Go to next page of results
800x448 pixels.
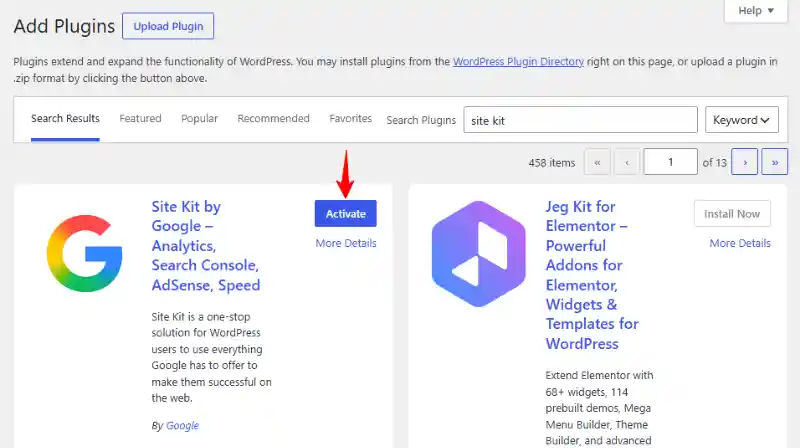(x=744, y=162)
